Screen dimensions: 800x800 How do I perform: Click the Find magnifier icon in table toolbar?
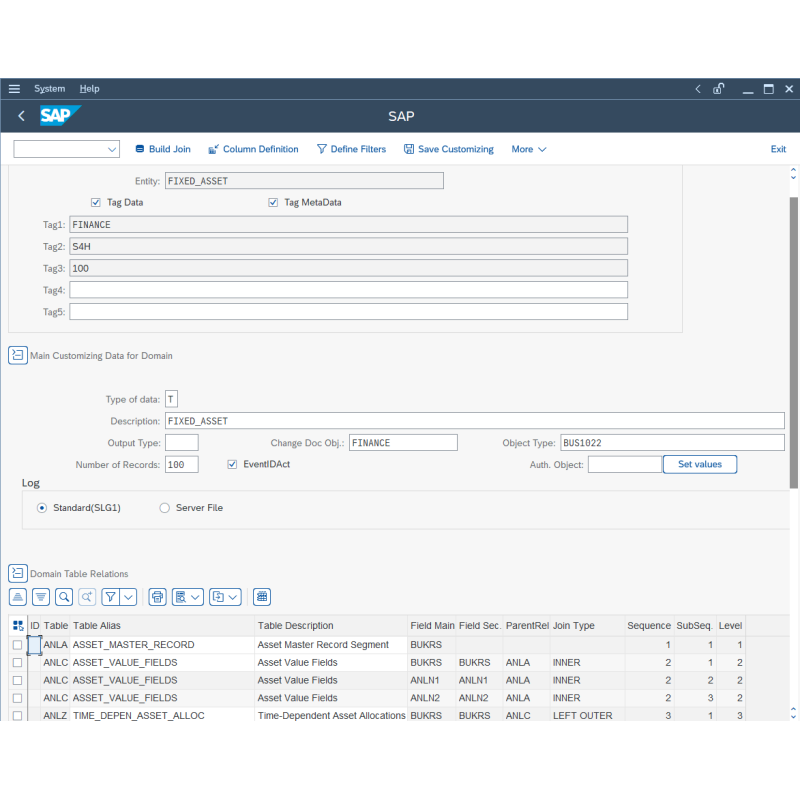click(x=64, y=596)
